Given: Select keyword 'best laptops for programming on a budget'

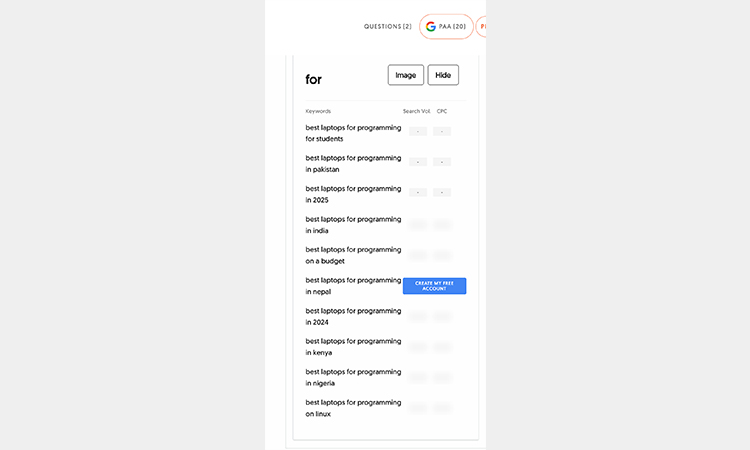Looking at the screenshot, I should click(x=353, y=255).
